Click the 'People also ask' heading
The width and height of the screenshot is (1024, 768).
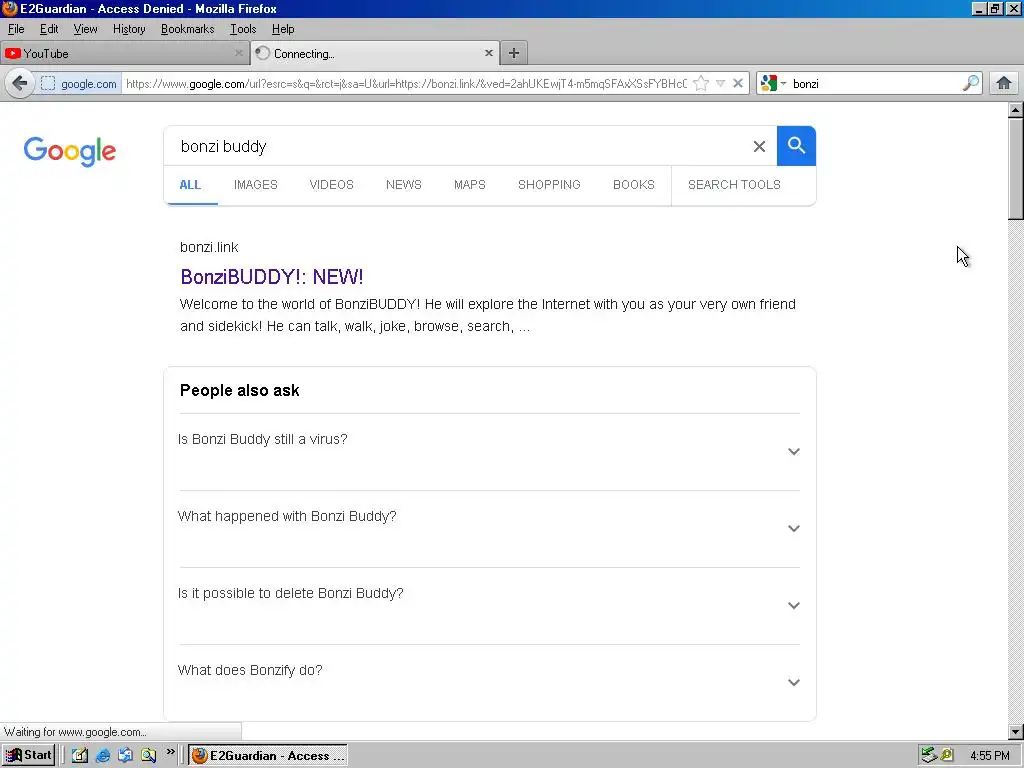240,391
